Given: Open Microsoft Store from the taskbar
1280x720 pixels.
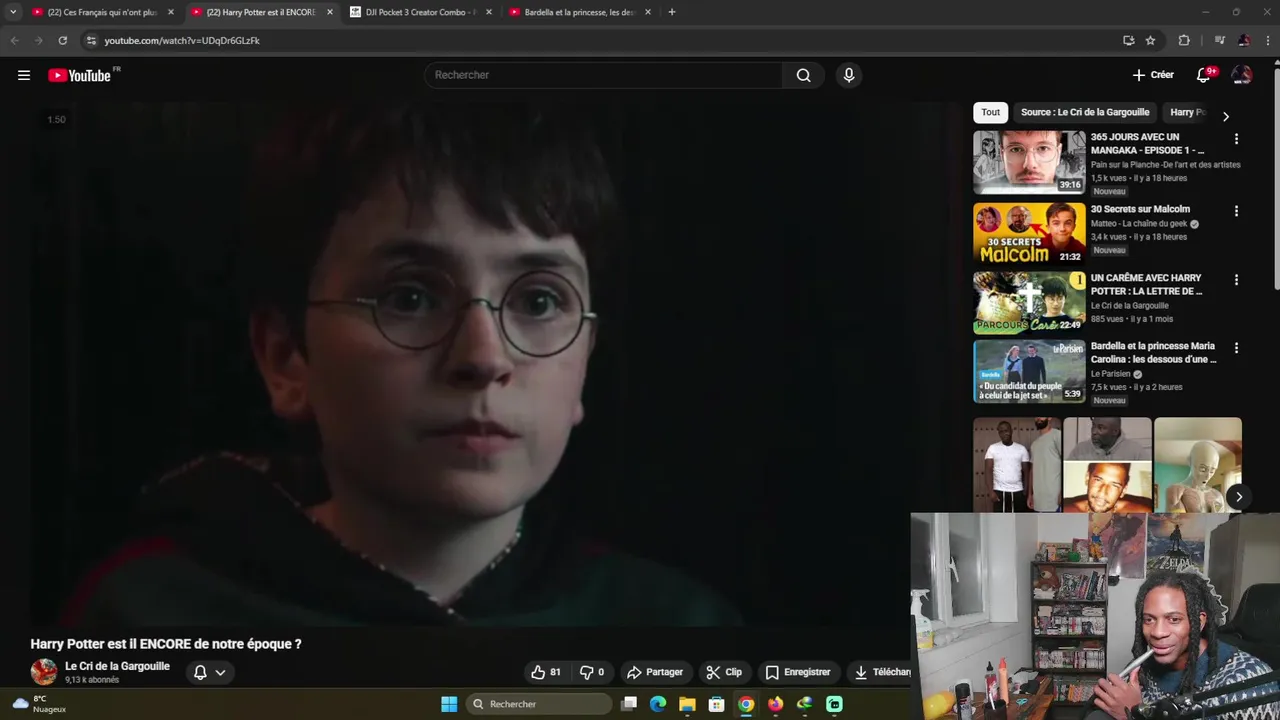Looking at the screenshot, I should 716,704.
